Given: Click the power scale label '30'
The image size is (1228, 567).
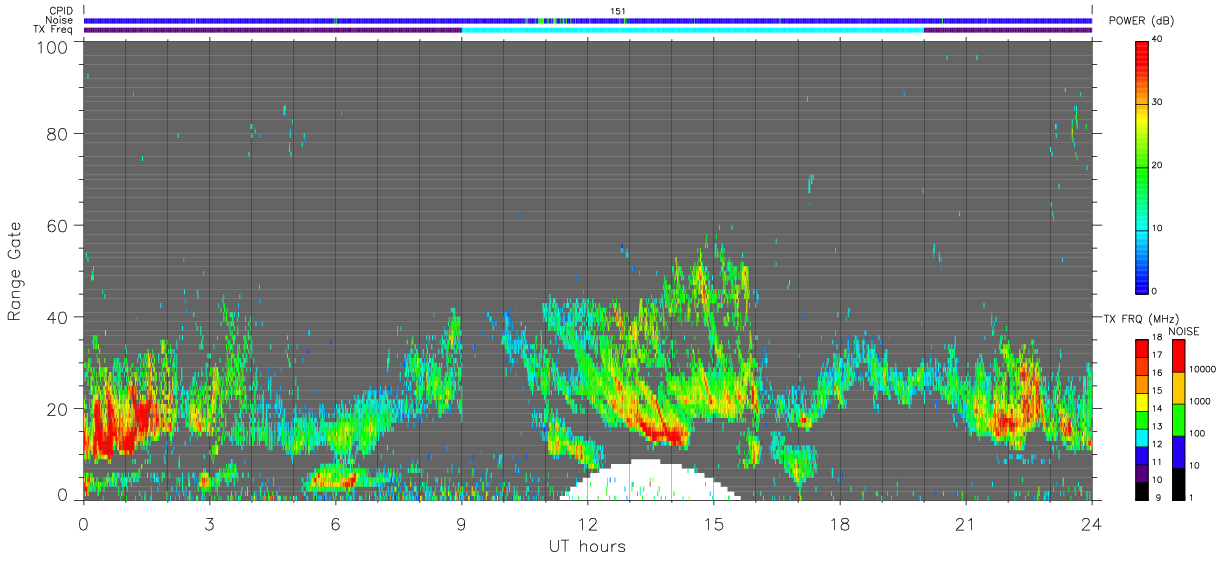Looking at the screenshot, I should pyautogui.click(x=1157, y=103).
